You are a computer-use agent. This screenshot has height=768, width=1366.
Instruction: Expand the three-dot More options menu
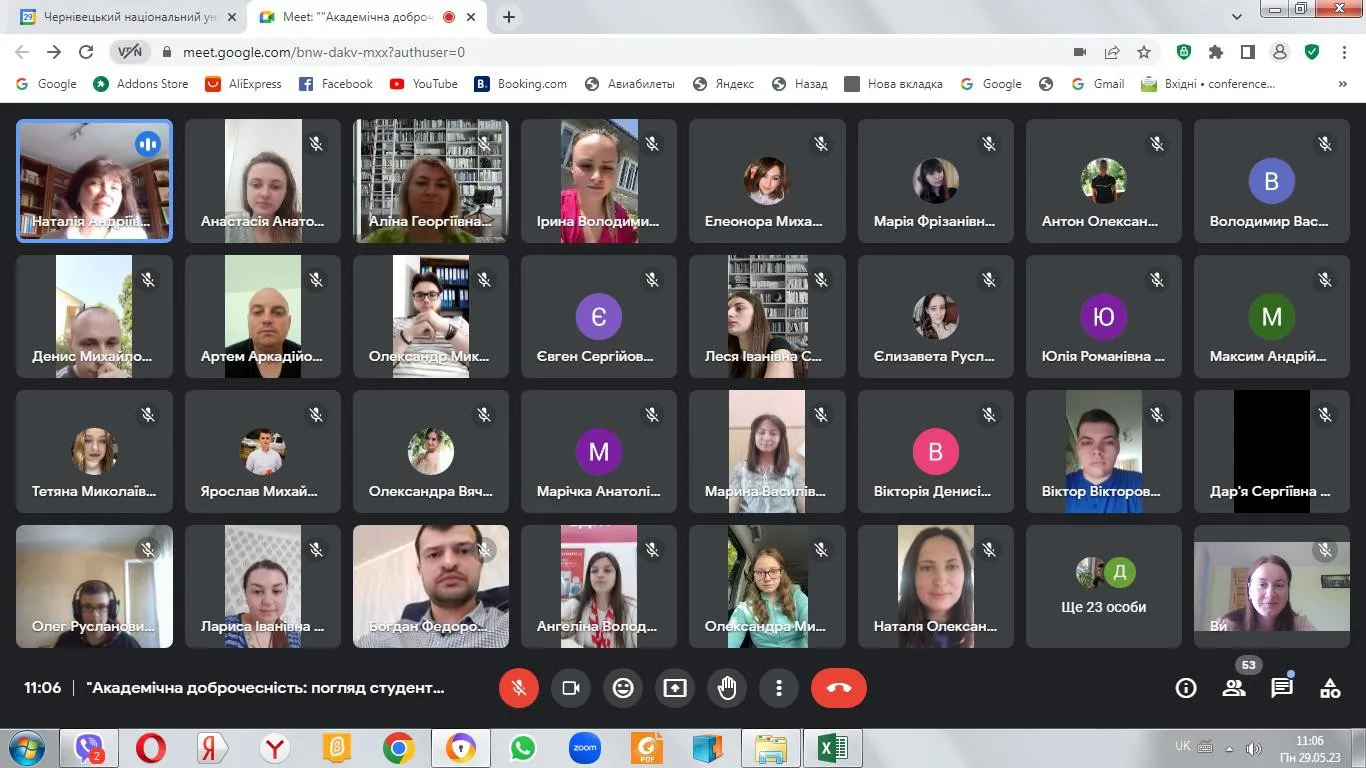click(x=779, y=688)
